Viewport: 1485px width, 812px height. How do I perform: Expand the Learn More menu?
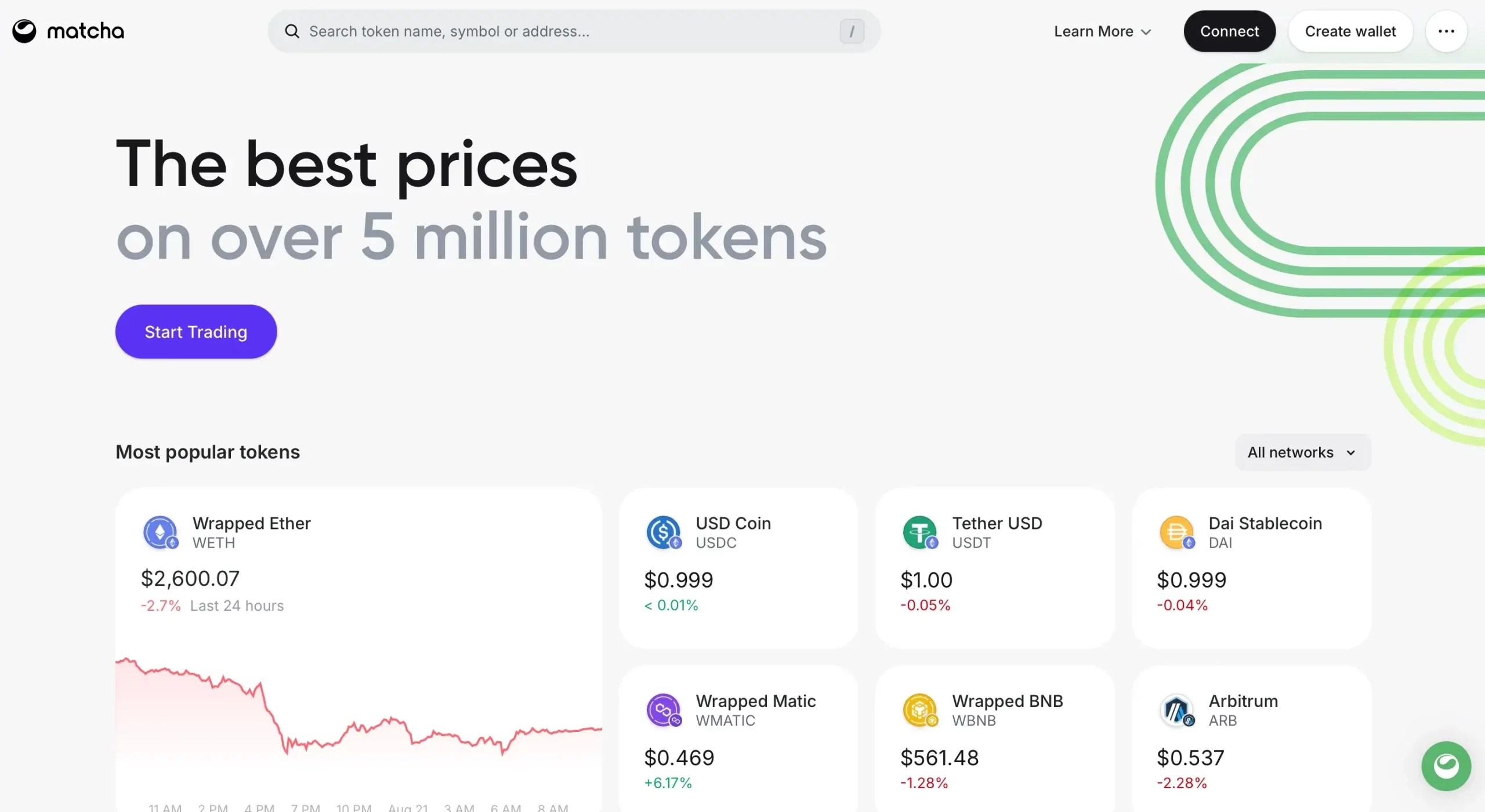pyautogui.click(x=1102, y=31)
